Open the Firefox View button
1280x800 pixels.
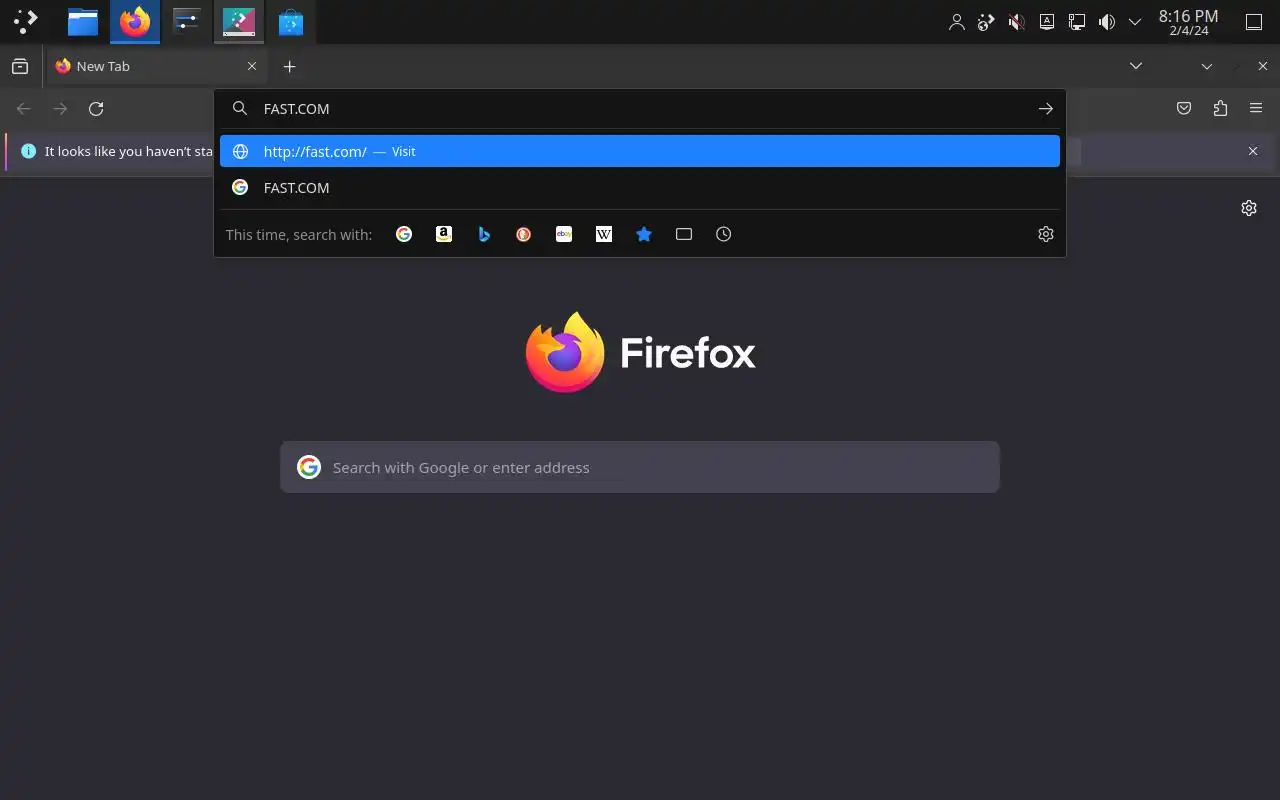tap(20, 66)
